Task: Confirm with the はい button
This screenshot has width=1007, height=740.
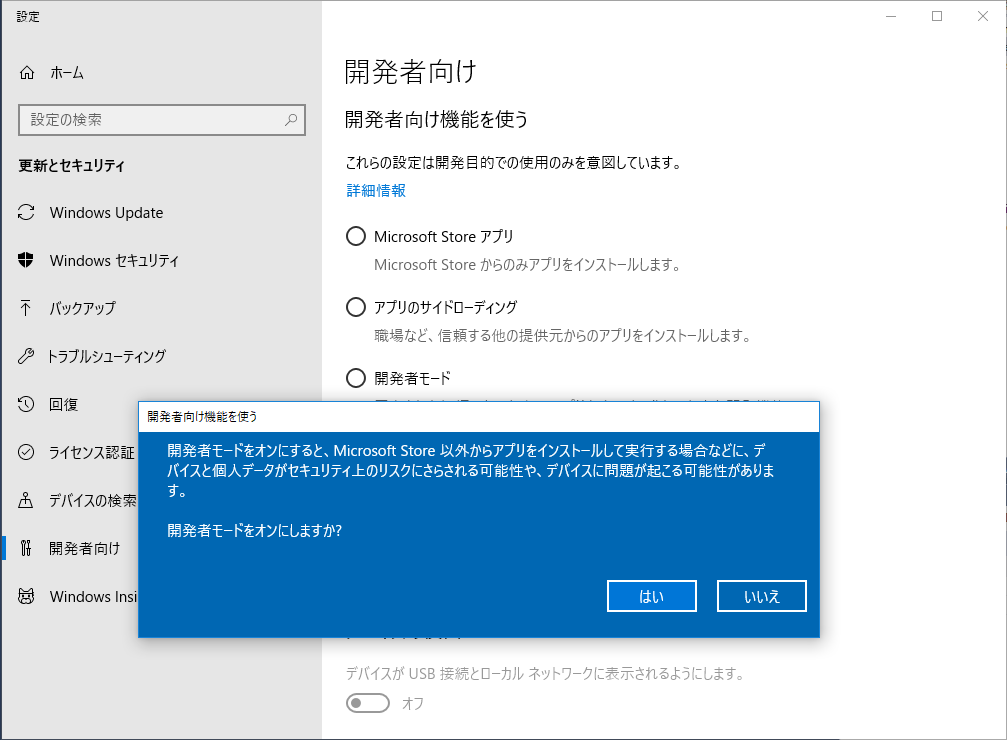Action: click(652, 596)
